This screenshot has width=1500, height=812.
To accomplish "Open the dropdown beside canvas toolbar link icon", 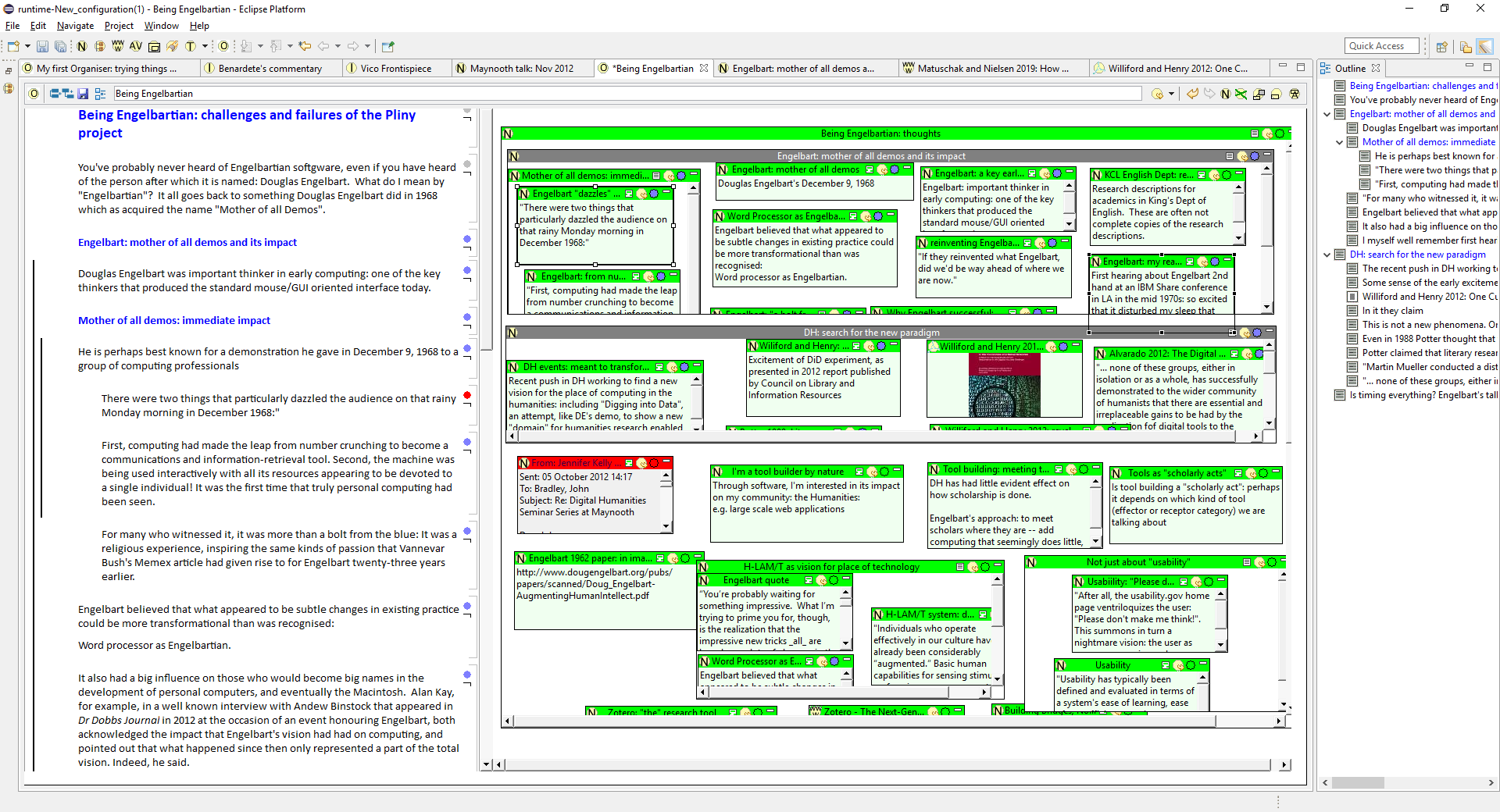I will [x=1171, y=94].
